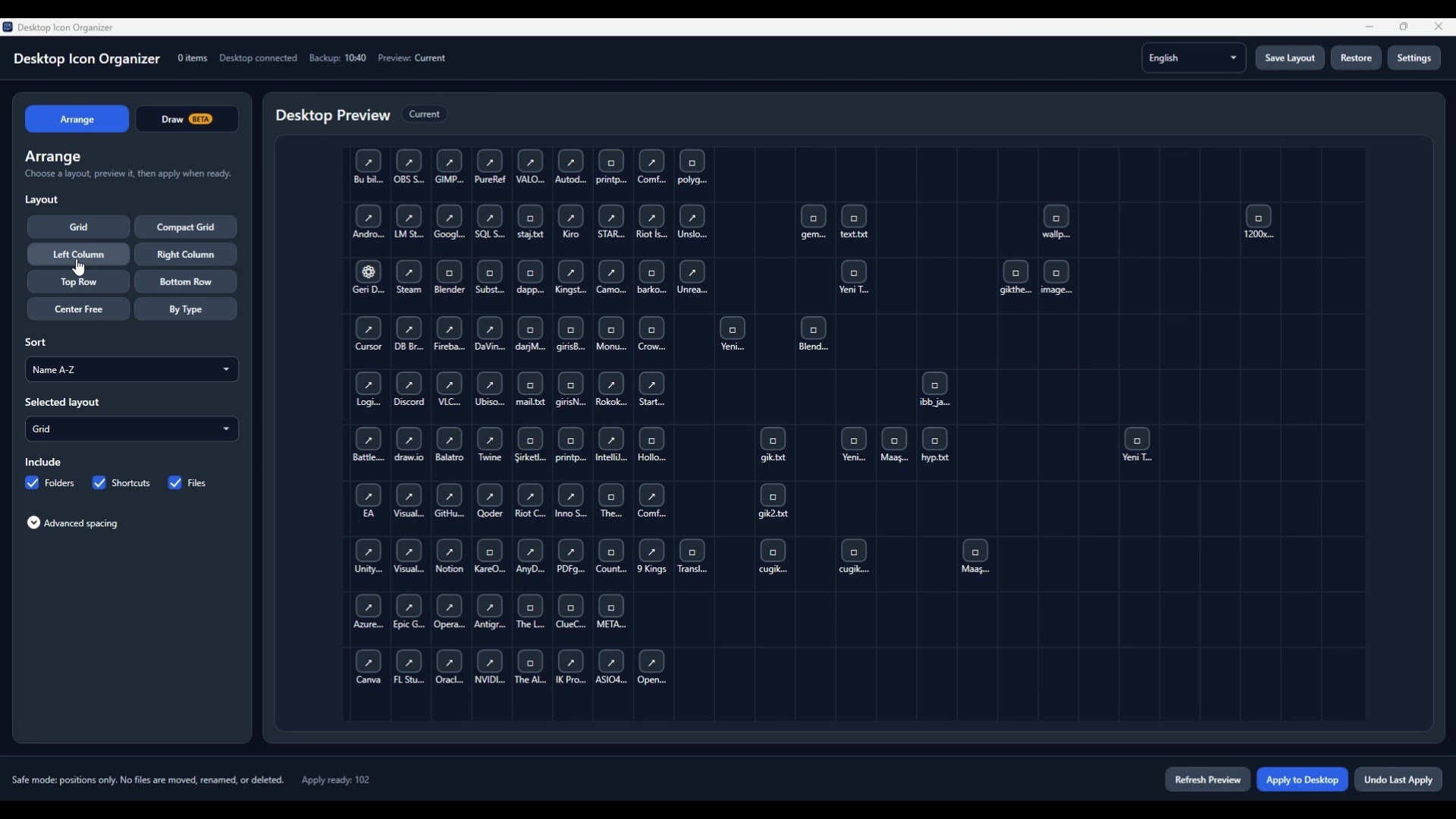The height and width of the screenshot is (819, 1456).
Task: Select the Balatro shortcut icon
Action: 450,440
